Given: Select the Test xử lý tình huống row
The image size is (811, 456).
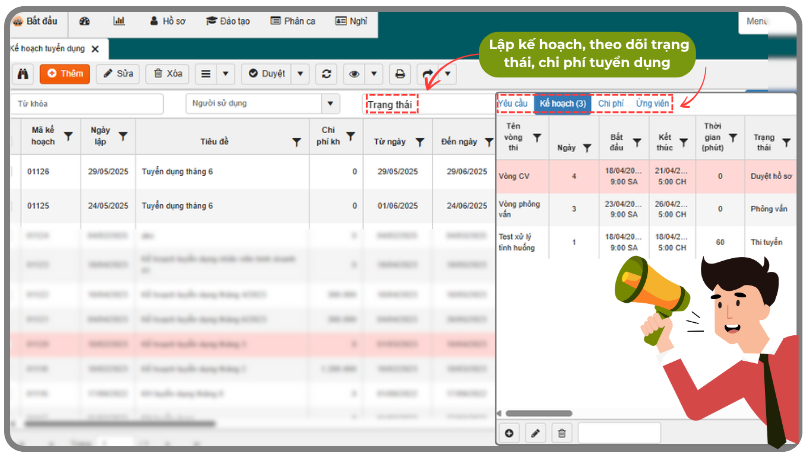Looking at the screenshot, I should (647, 242).
